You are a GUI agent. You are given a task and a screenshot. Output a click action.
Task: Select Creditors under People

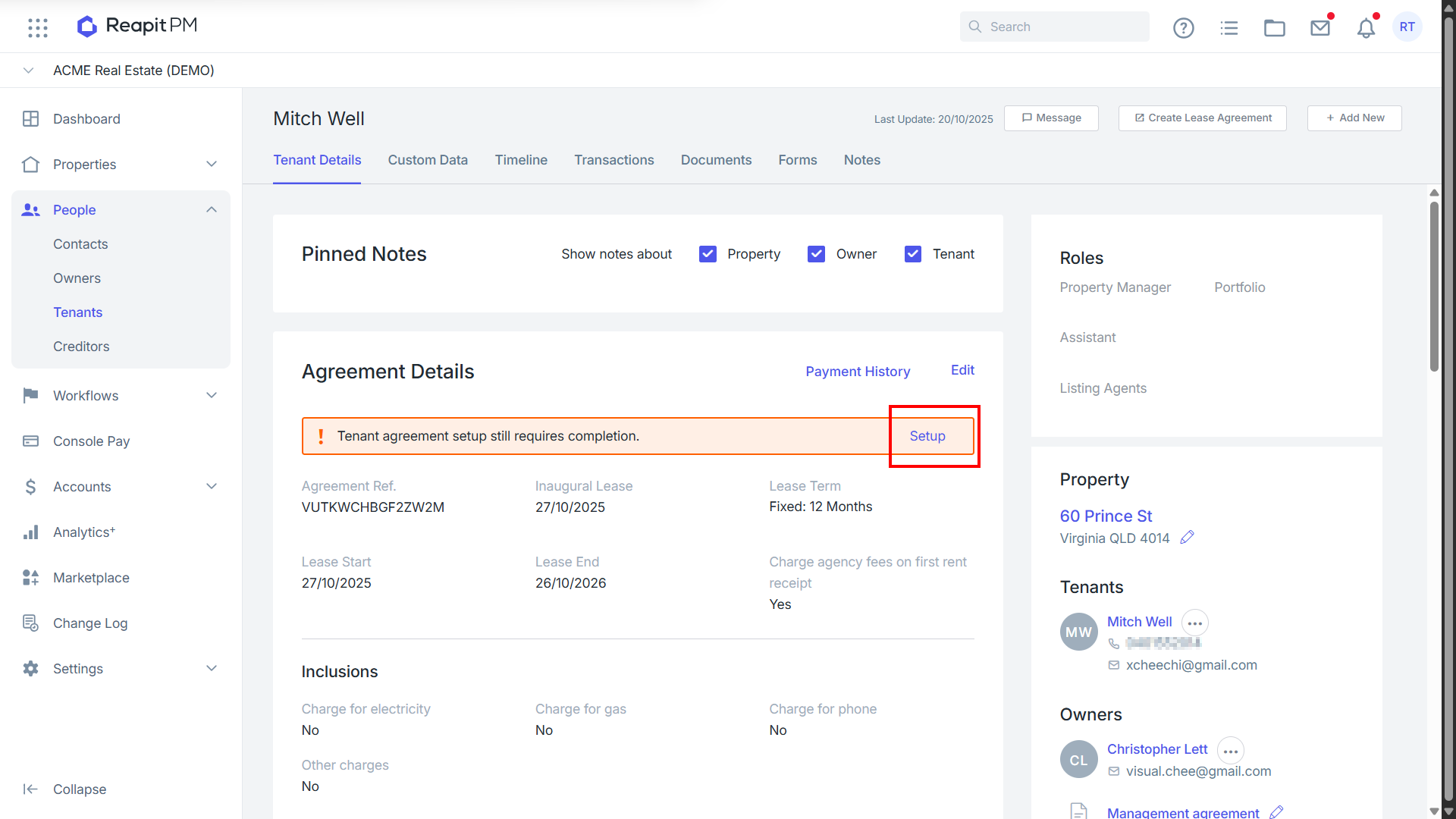click(81, 347)
